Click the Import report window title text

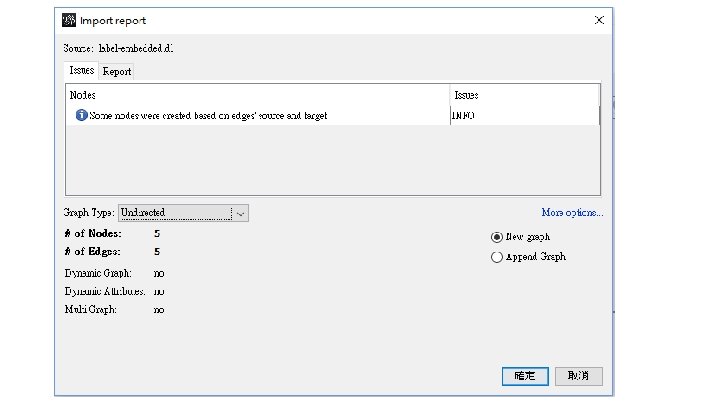tap(113, 20)
